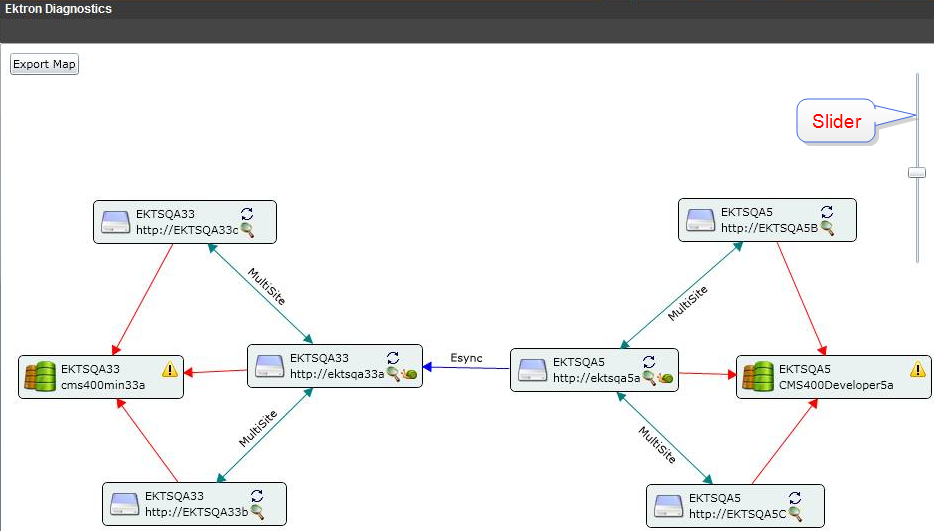The image size is (934, 531).
Task: Click the magnifier icon on EKTSQA5C node
Action: (x=795, y=514)
